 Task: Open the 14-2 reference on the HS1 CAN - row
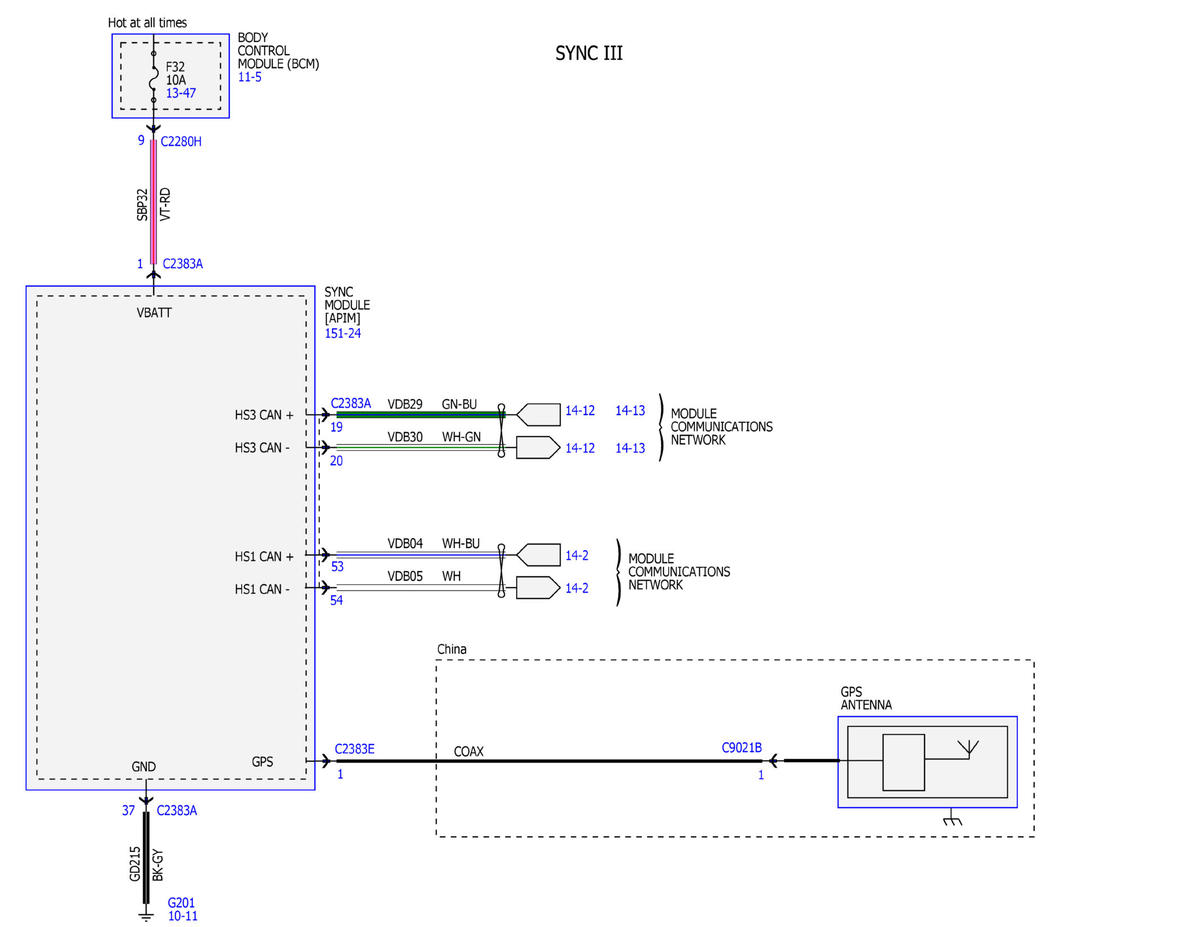coord(577,588)
